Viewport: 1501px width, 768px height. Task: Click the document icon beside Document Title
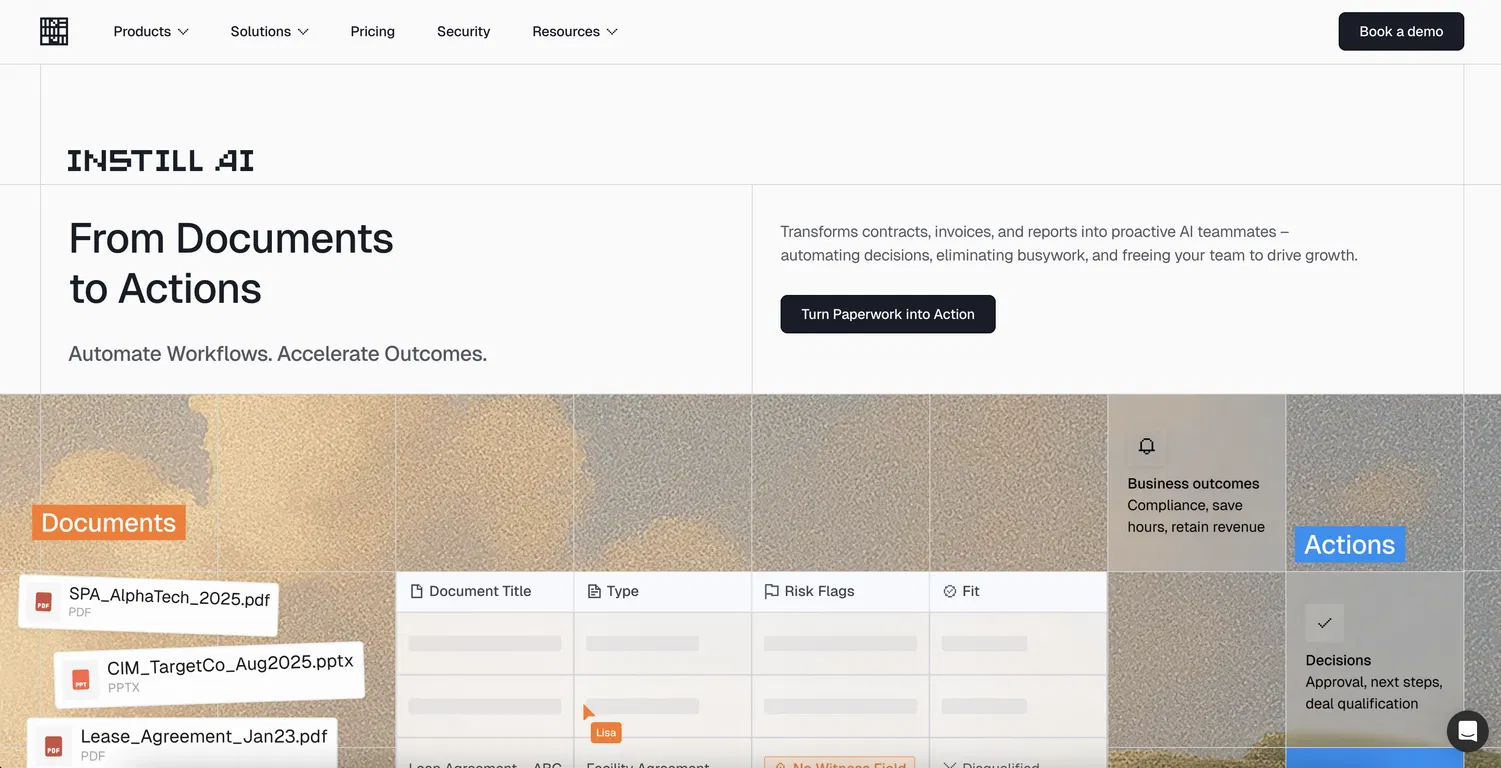[x=417, y=591]
